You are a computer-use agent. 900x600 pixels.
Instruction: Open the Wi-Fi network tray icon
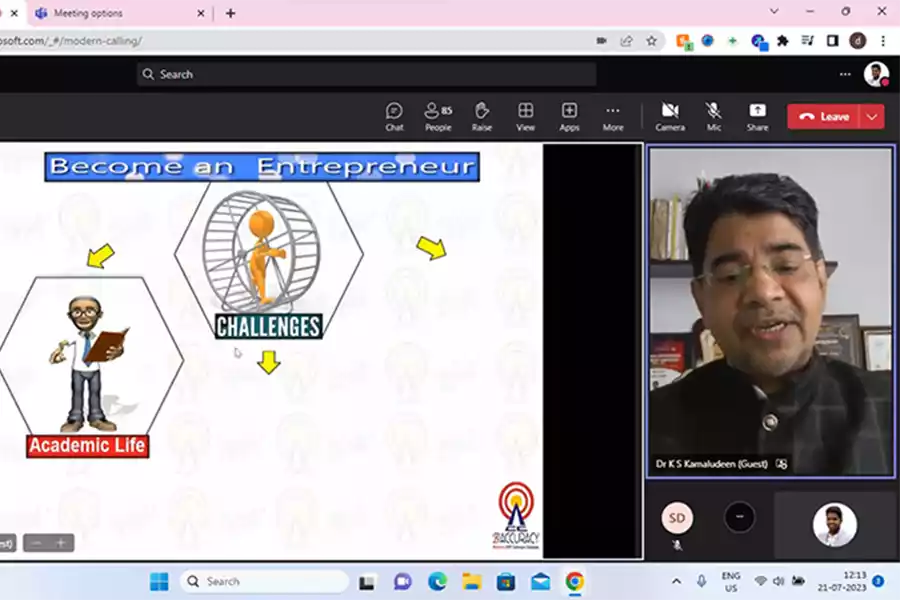pos(761,581)
